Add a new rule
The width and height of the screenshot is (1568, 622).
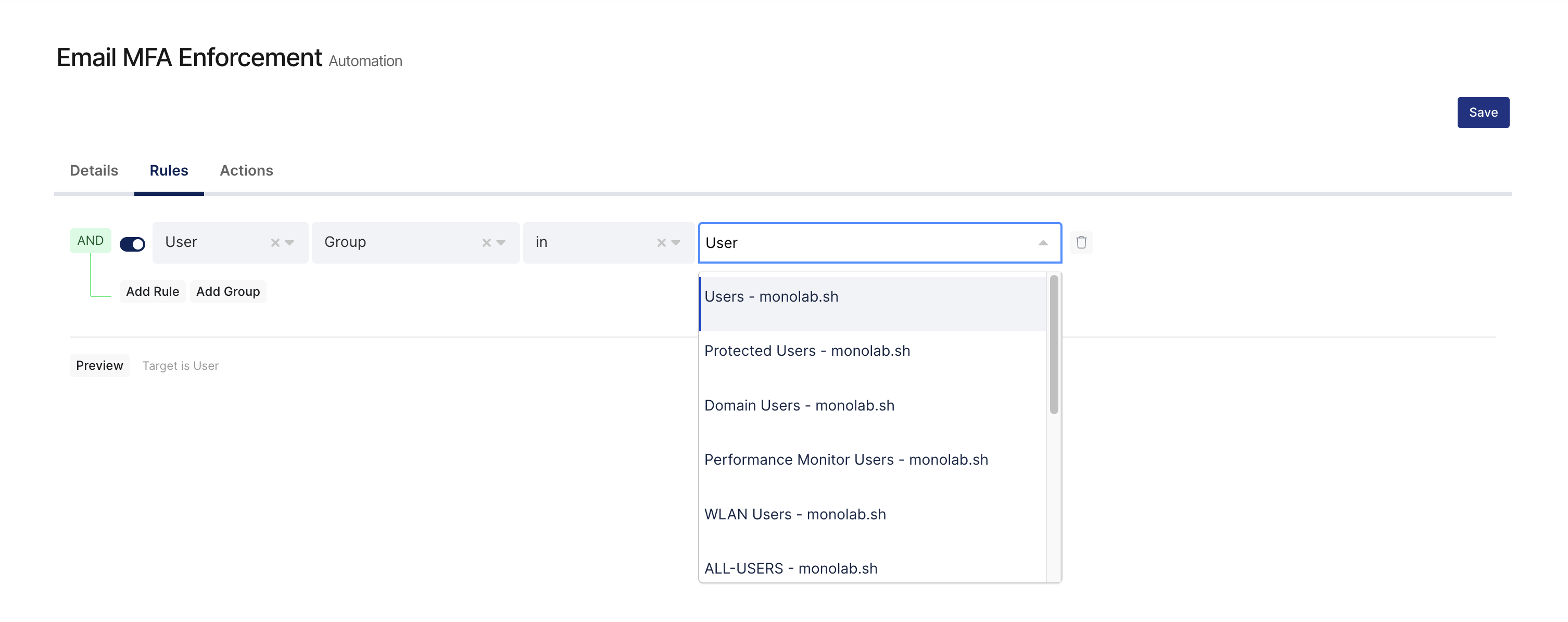152,292
